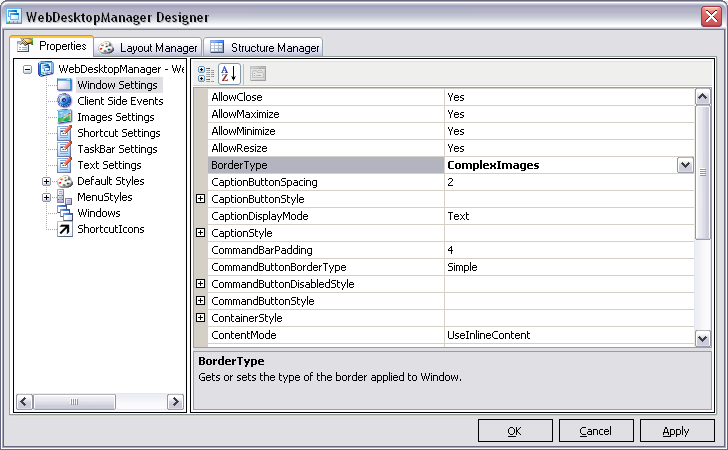Viewport: 728px width, 450px height.
Task: Collapse the WebDesktopManager root node
Action: point(28,69)
